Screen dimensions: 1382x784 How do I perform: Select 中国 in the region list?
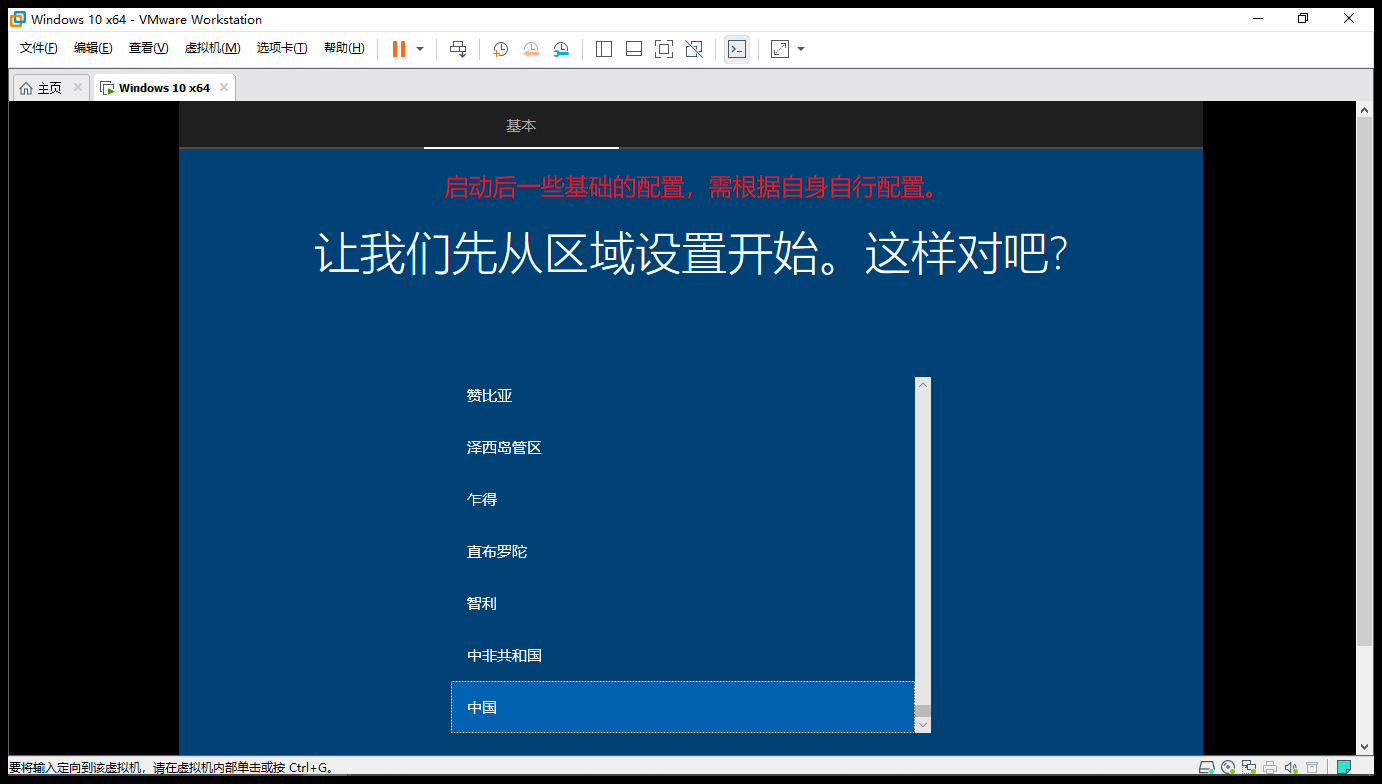pyautogui.click(x=683, y=707)
